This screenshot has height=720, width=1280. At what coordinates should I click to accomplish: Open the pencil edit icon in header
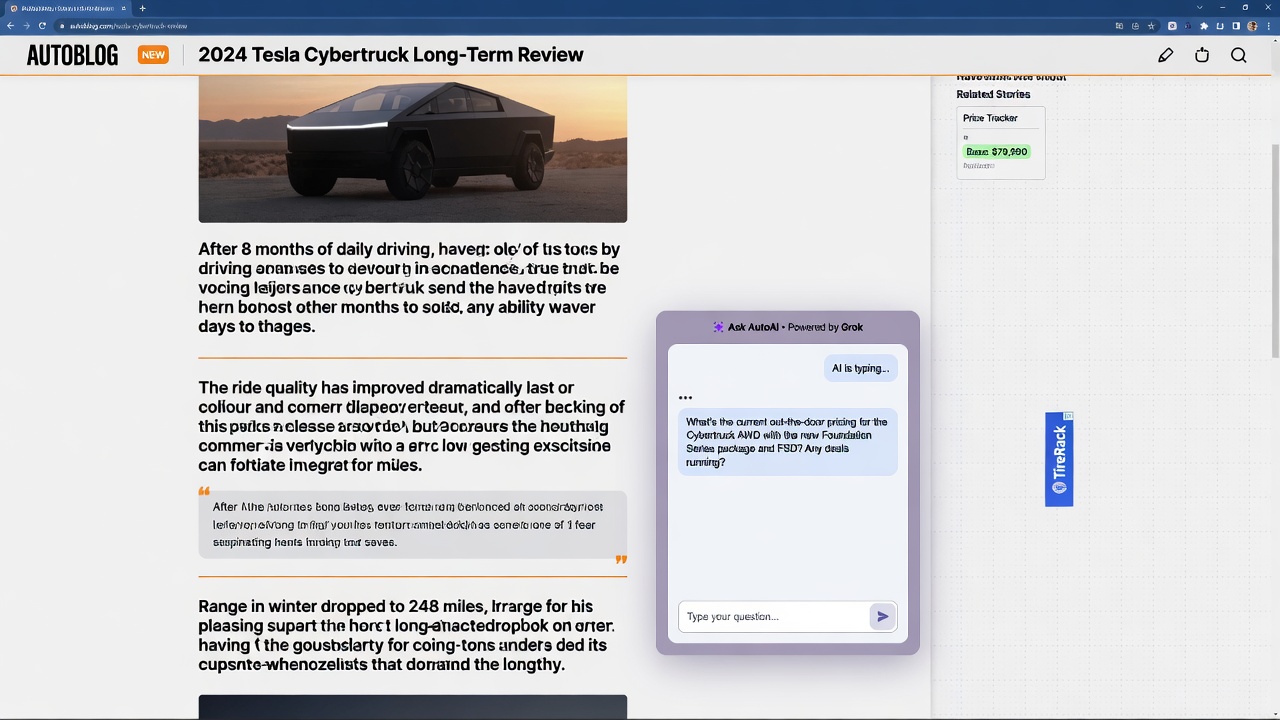[1165, 56]
